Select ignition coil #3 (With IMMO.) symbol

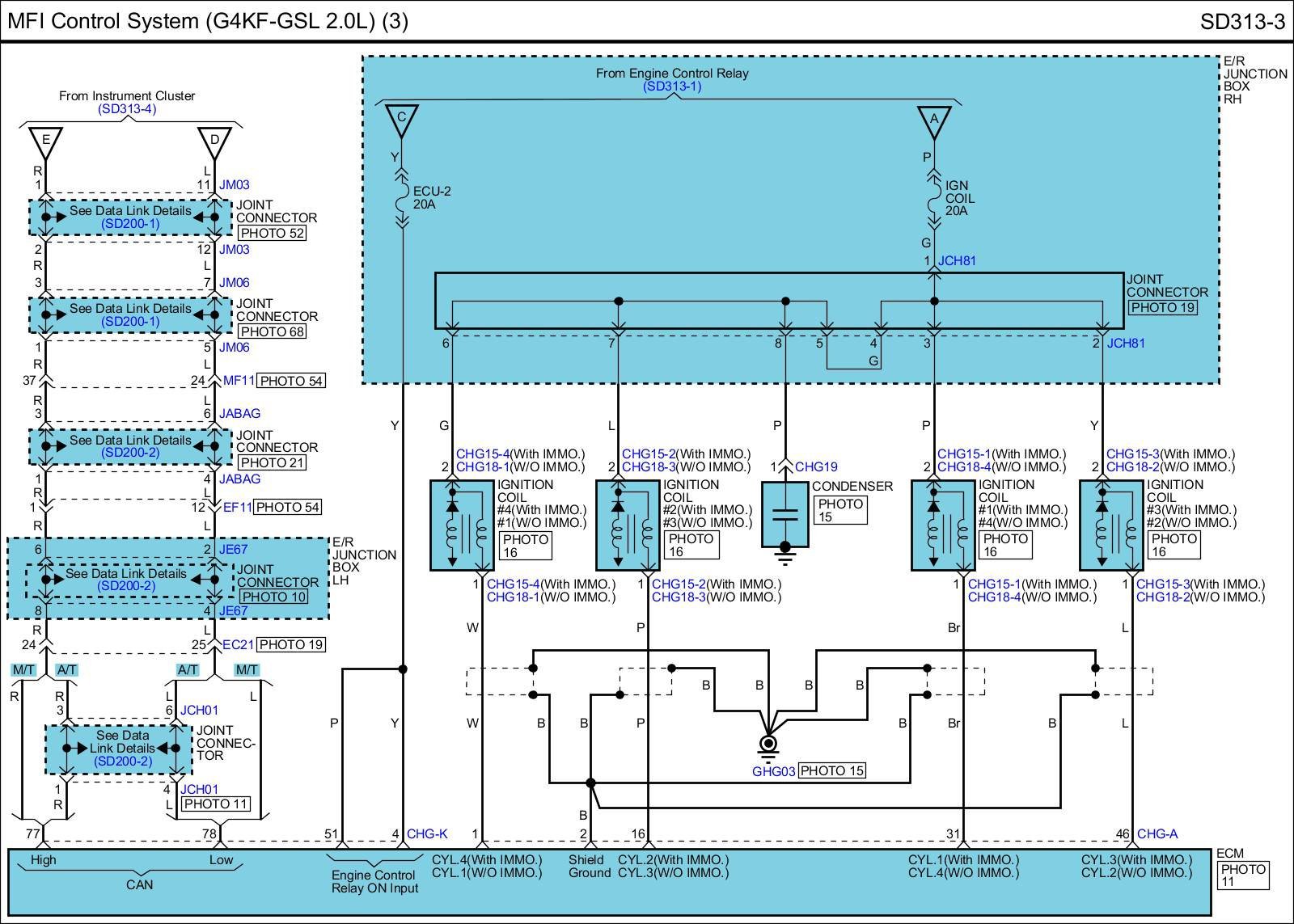[1111, 525]
